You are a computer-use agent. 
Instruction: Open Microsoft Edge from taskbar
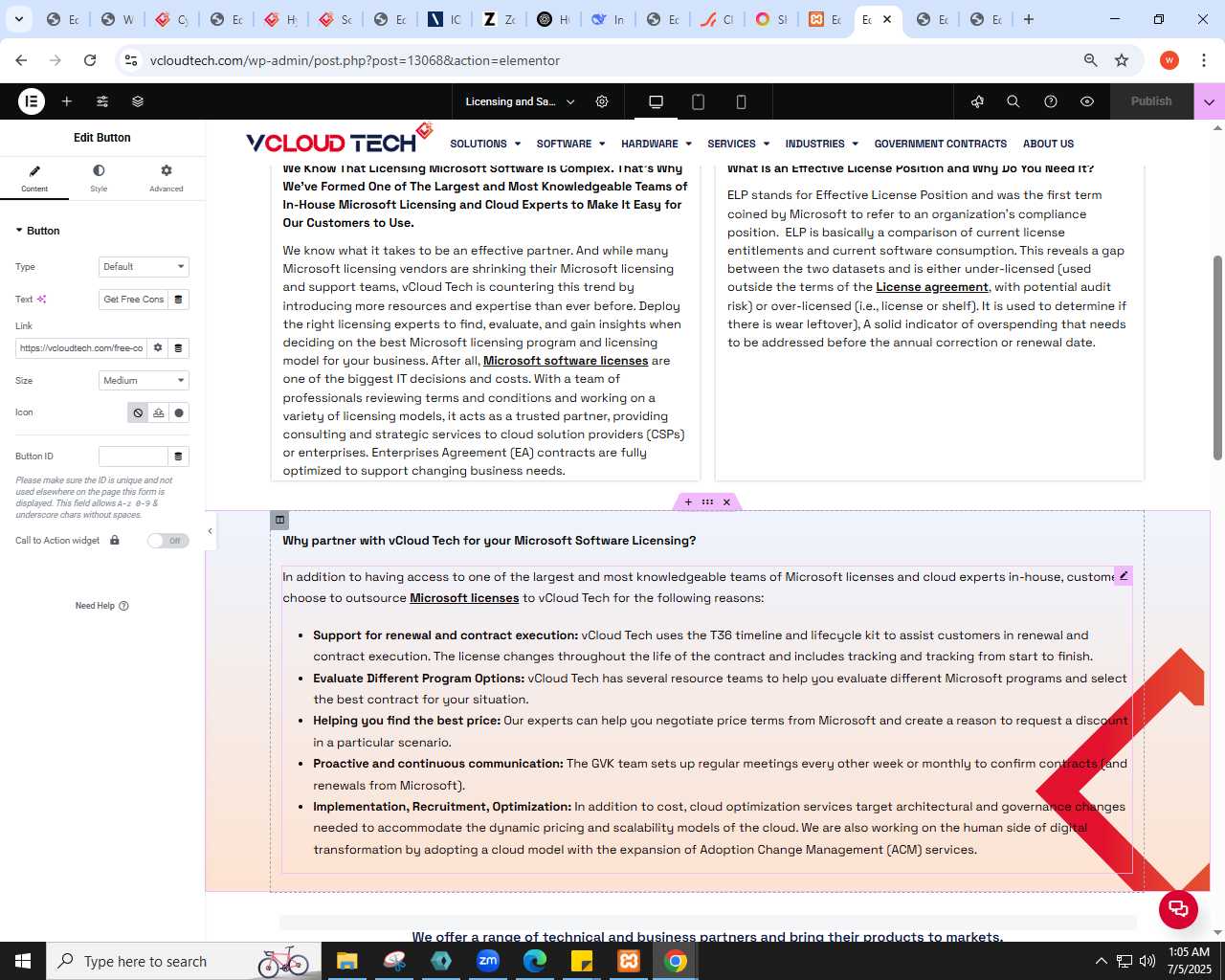coord(535,961)
